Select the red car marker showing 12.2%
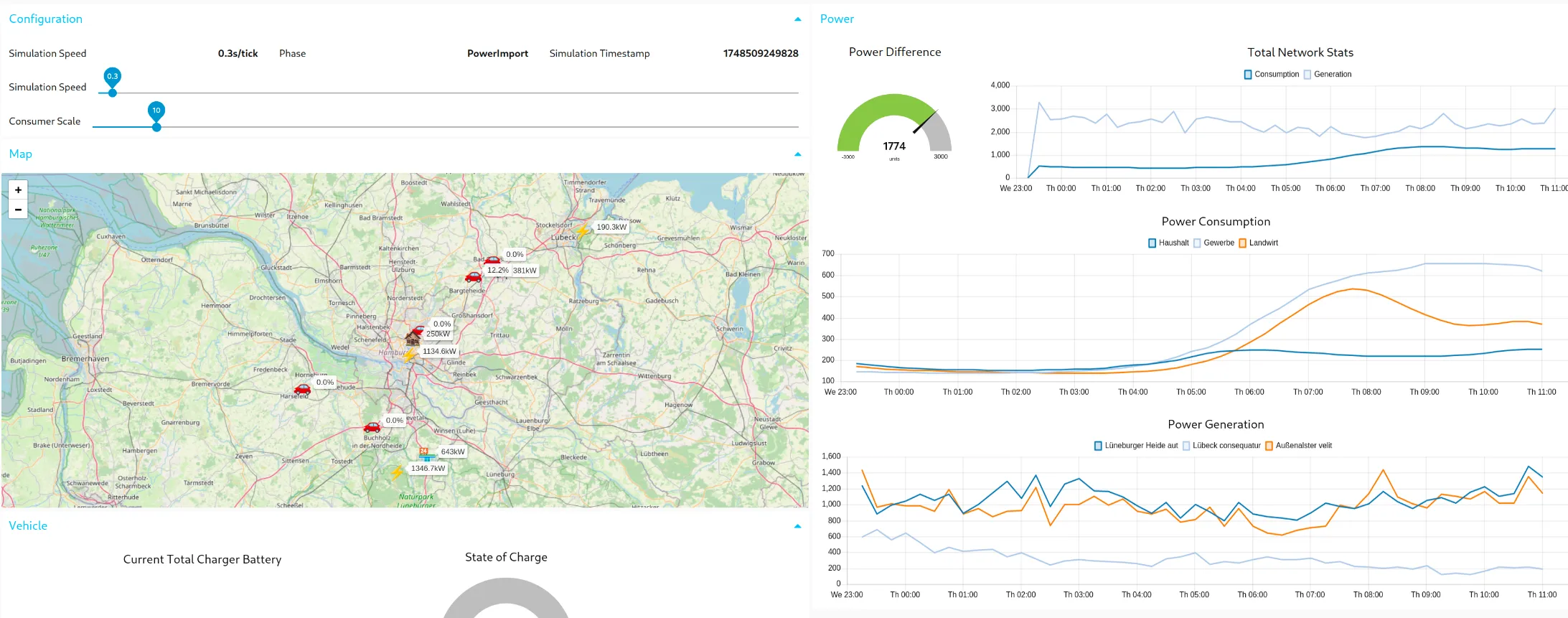The image size is (1568, 618). [x=473, y=276]
